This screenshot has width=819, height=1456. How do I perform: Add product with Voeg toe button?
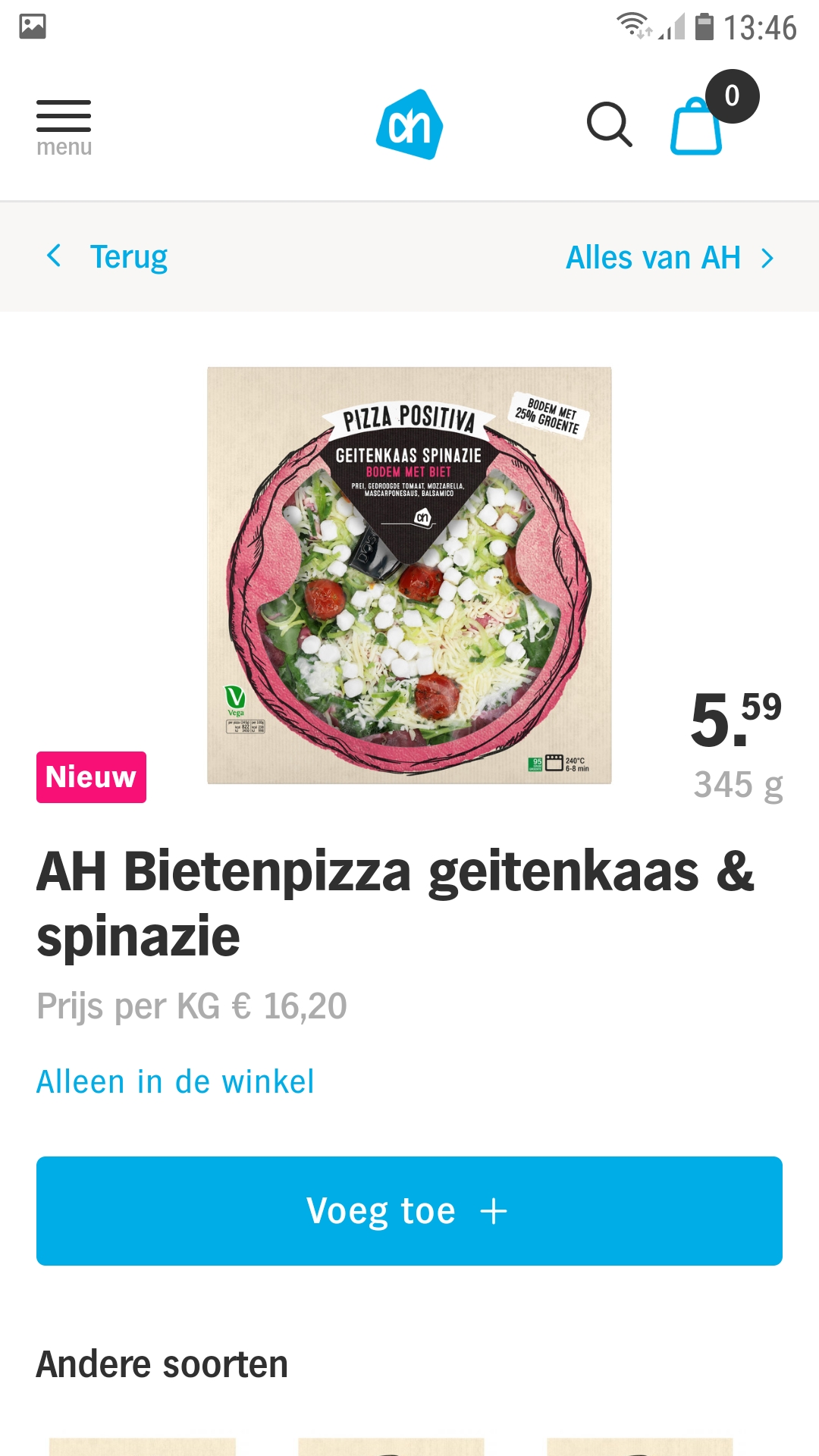[x=409, y=1211]
